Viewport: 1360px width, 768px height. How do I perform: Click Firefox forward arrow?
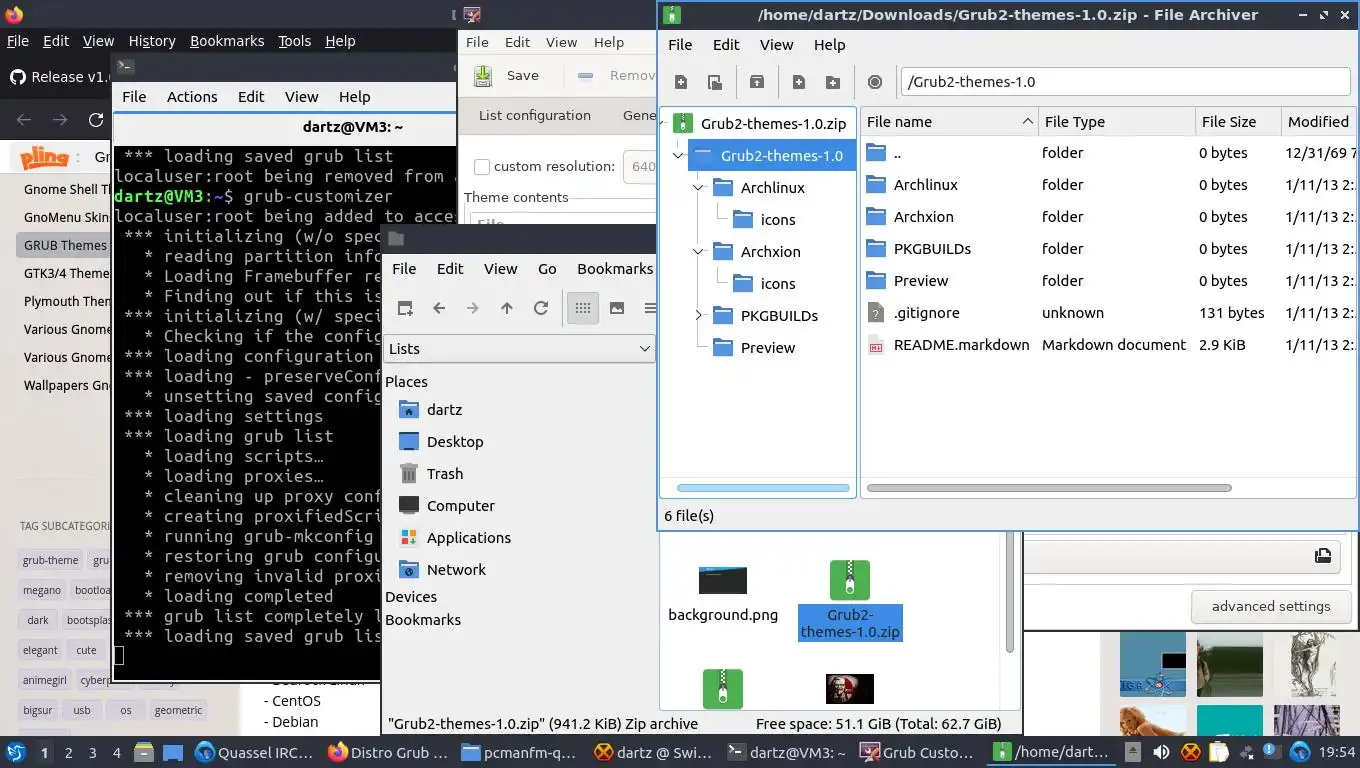click(61, 120)
